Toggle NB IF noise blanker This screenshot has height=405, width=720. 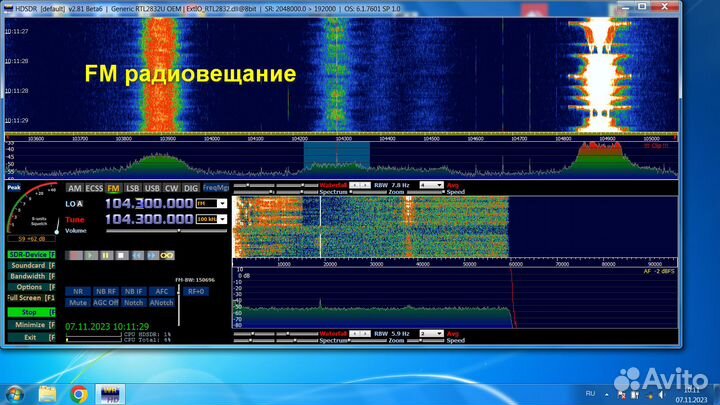click(x=134, y=292)
